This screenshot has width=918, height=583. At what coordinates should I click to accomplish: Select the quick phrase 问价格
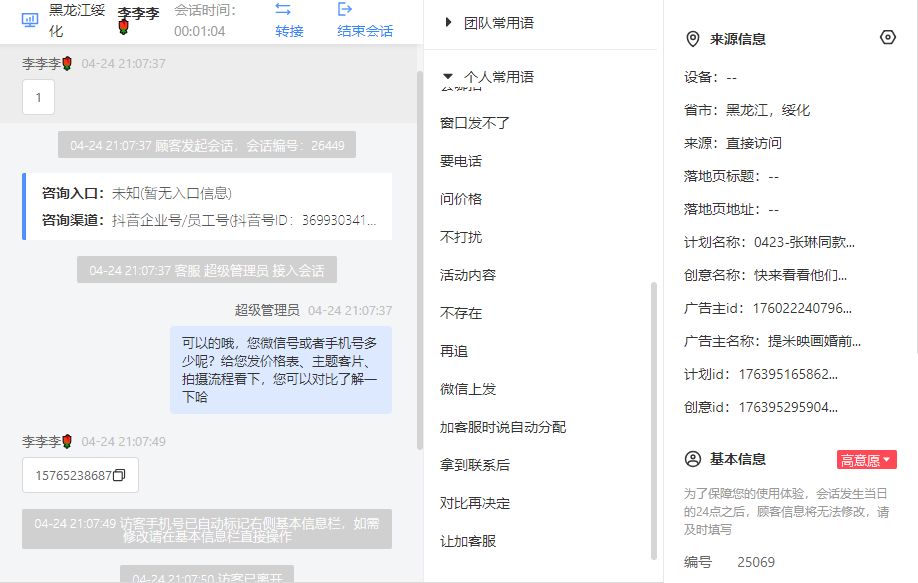coord(461,200)
